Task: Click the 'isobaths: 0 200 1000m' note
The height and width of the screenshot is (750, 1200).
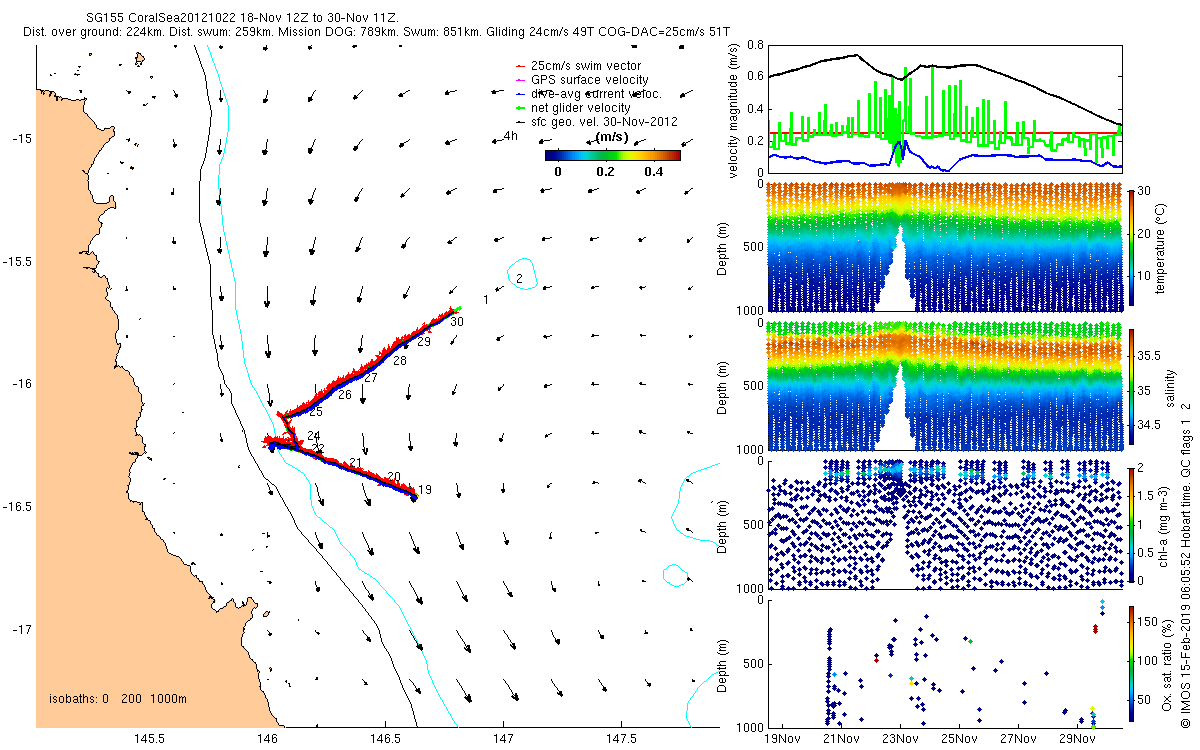Action: (117, 699)
